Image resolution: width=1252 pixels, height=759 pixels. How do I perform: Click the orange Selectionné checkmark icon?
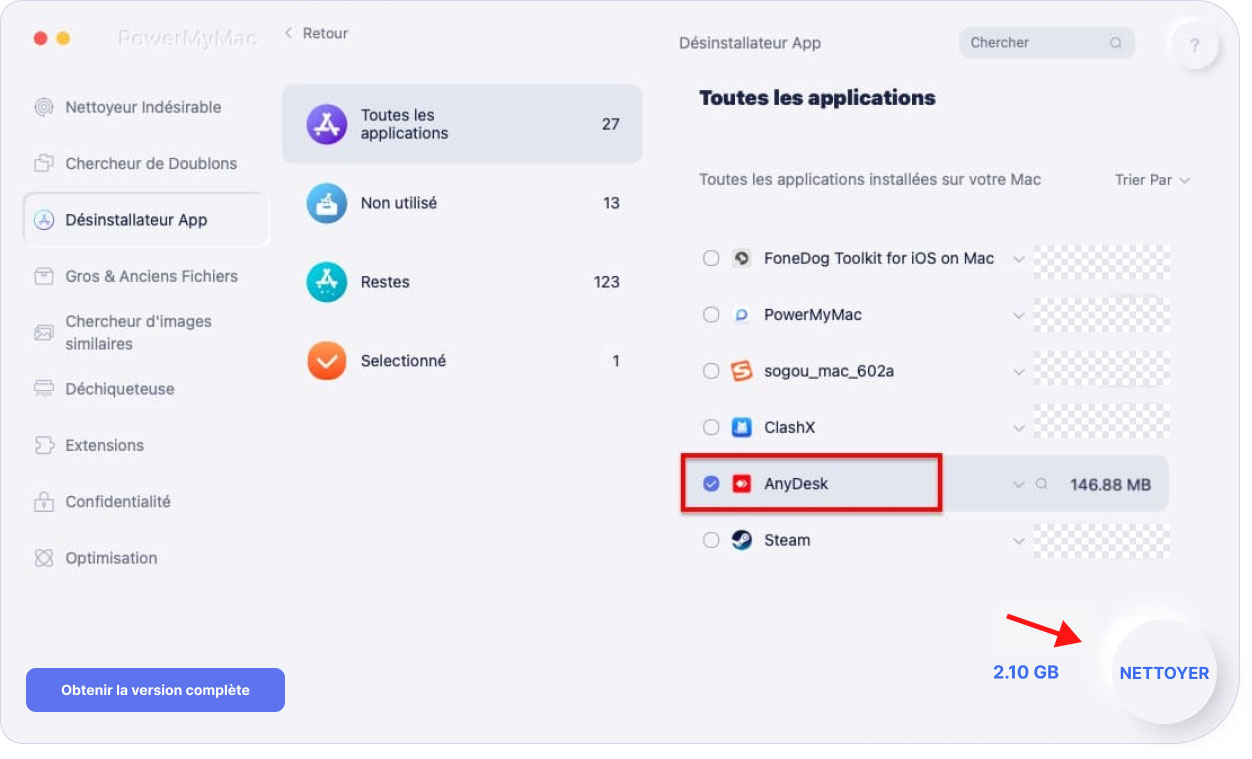click(326, 361)
